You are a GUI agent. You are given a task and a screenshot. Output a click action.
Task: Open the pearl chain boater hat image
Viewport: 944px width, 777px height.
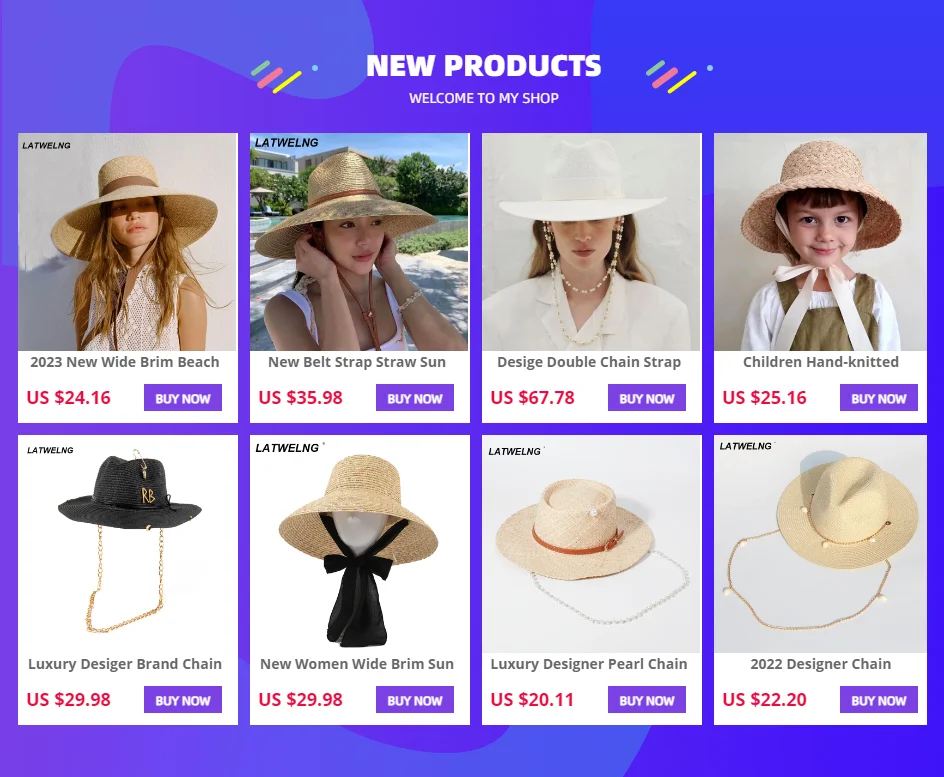[591, 544]
